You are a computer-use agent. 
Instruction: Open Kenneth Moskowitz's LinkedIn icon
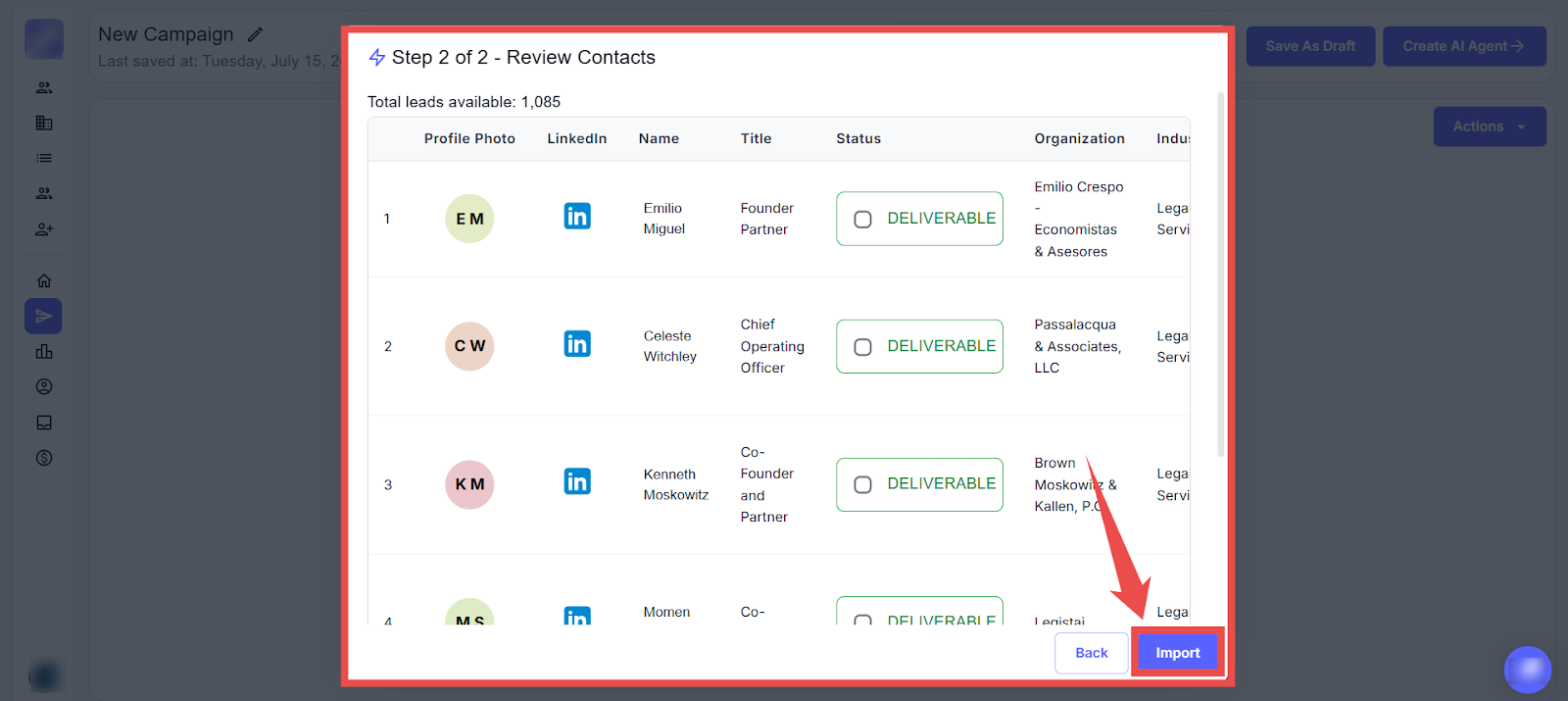click(577, 481)
